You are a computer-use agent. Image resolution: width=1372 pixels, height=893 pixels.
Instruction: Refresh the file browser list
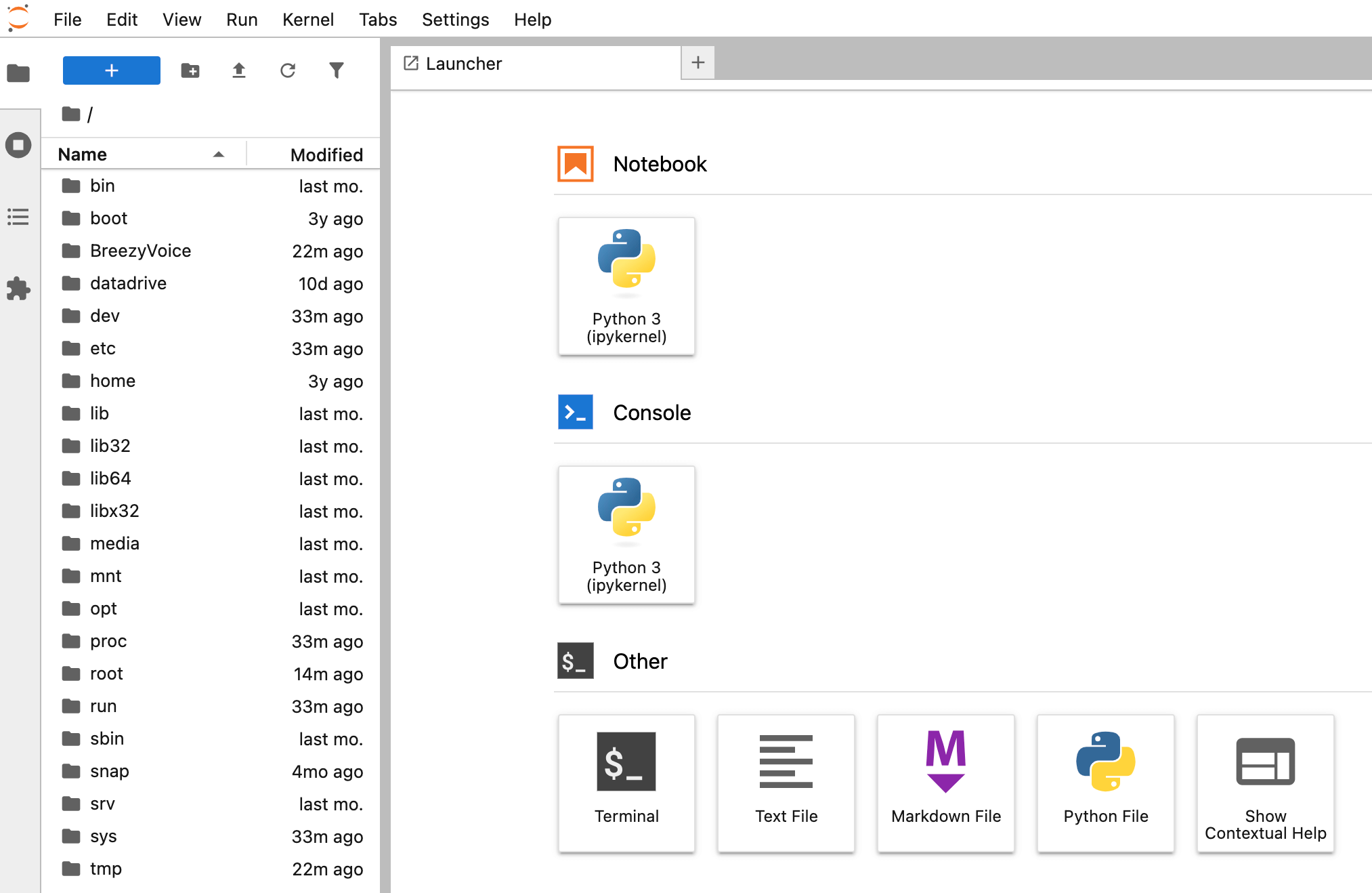pos(288,70)
